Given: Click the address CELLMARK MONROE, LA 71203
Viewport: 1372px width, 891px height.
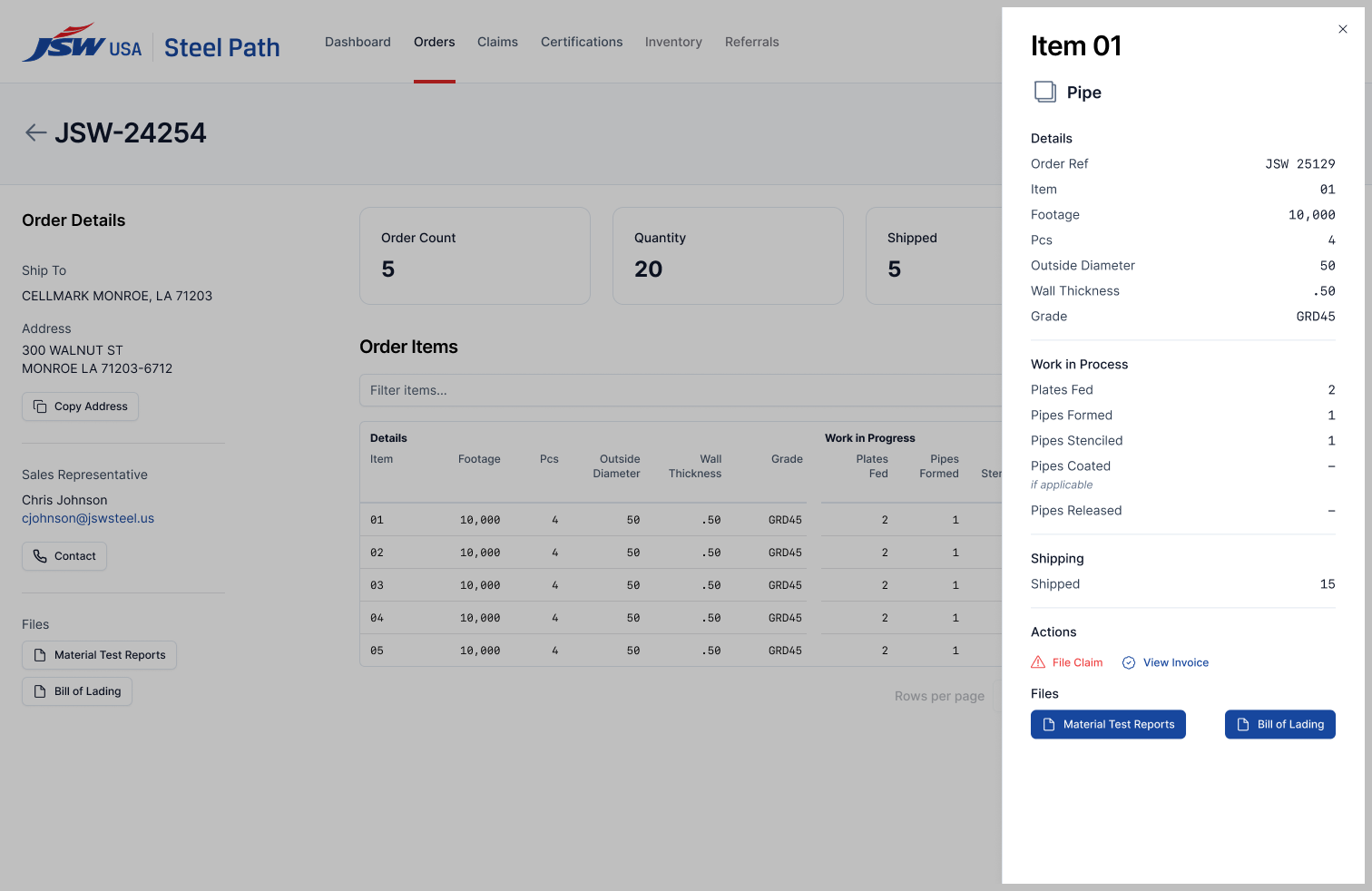Looking at the screenshot, I should (x=117, y=296).
